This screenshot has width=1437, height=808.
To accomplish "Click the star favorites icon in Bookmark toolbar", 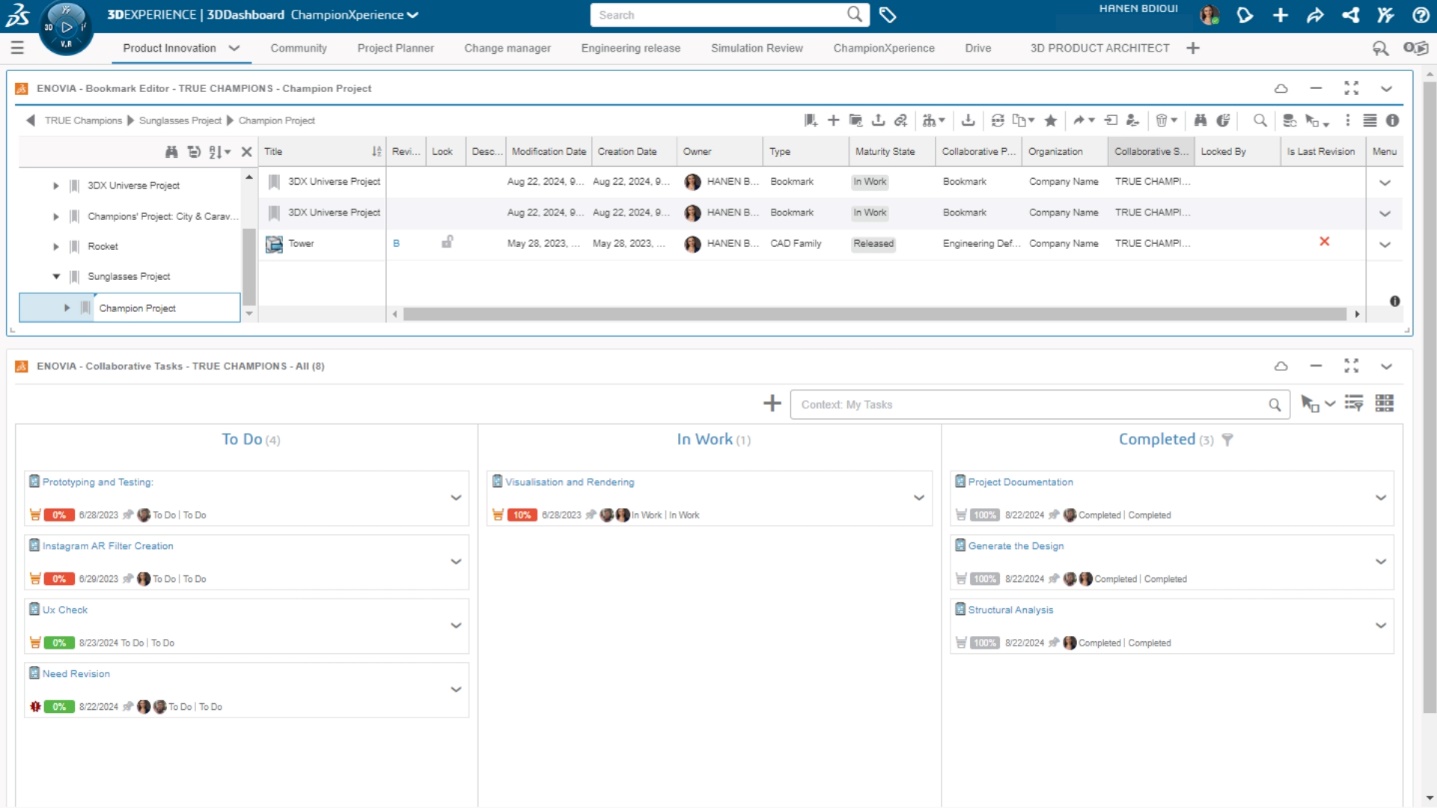I will [1050, 120].
